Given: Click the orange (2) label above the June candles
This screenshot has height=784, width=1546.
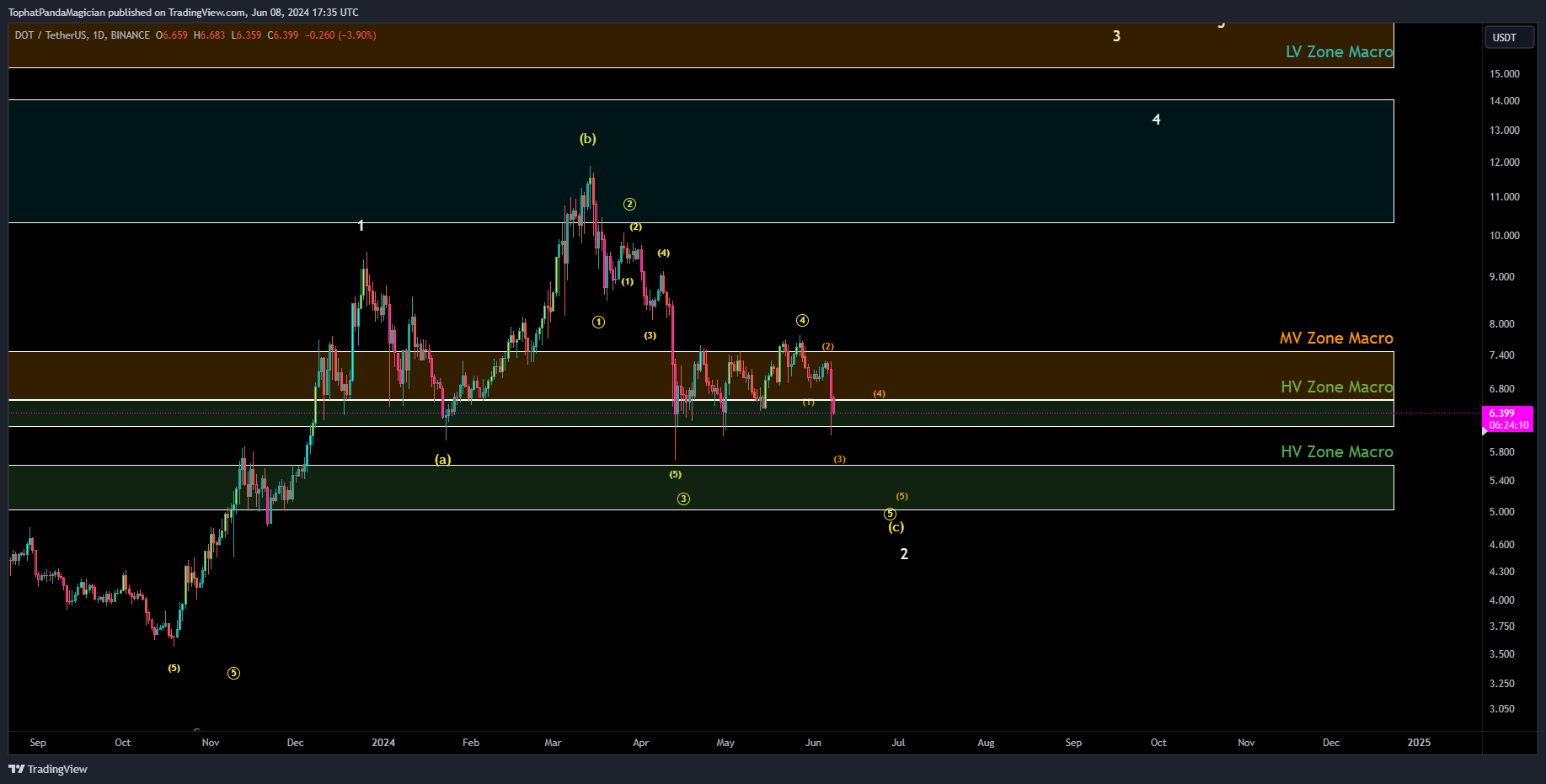Looking at the screenshot, I should (827, 347).
